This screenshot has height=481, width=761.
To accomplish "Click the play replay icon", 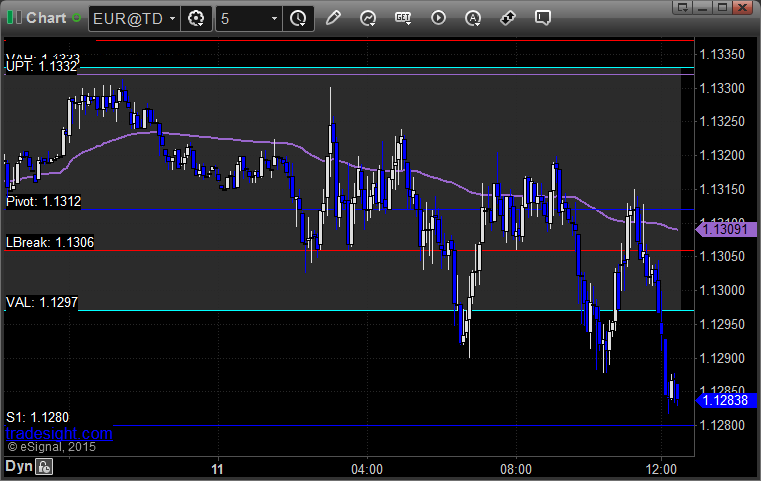I will point(438,18).
